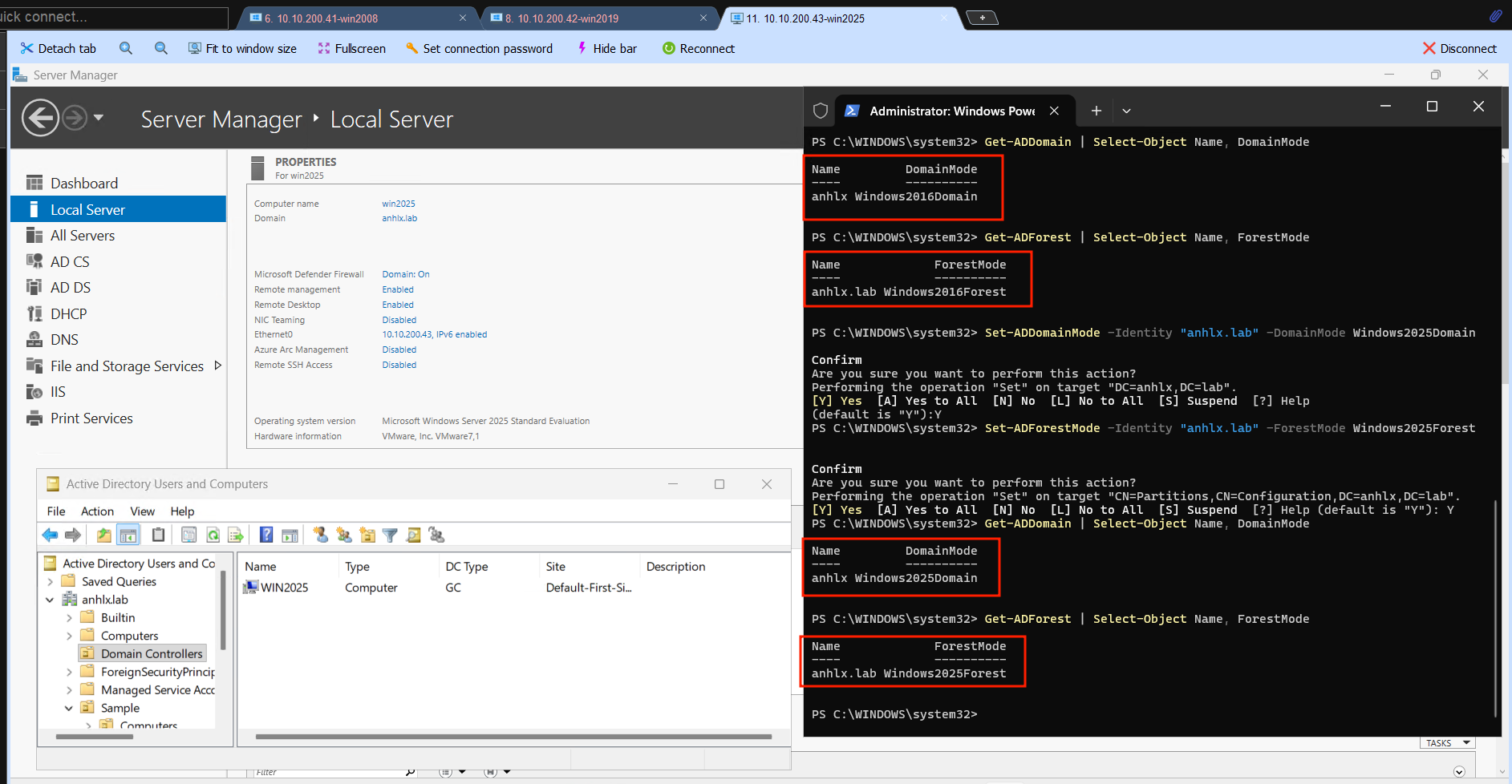Click the clipboard icon in ADUC toolbar

coord(159,535)
